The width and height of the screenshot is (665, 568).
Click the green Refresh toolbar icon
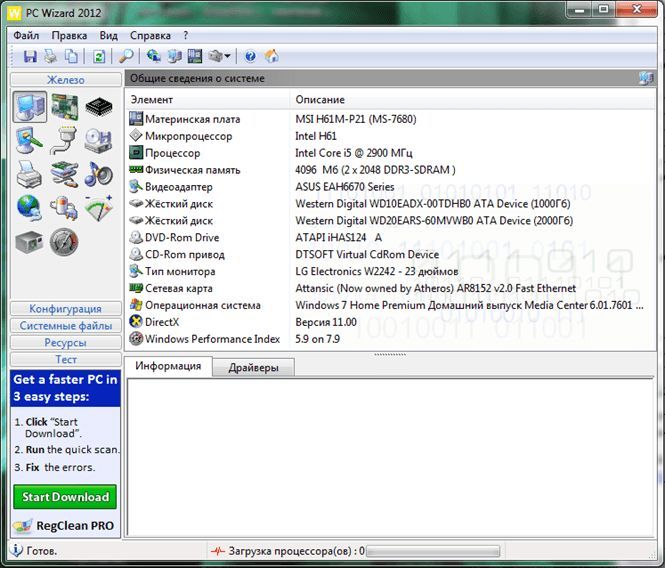99,56
